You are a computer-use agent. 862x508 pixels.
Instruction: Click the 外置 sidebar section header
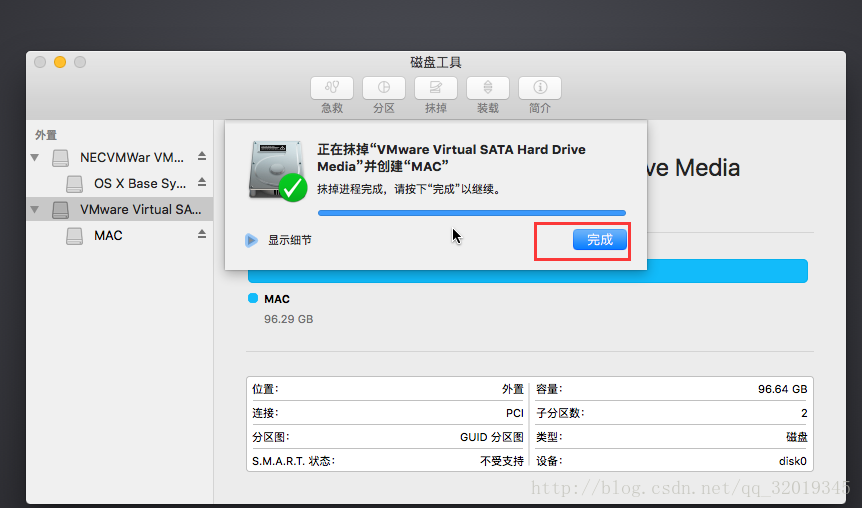click(x=46, y=135)
